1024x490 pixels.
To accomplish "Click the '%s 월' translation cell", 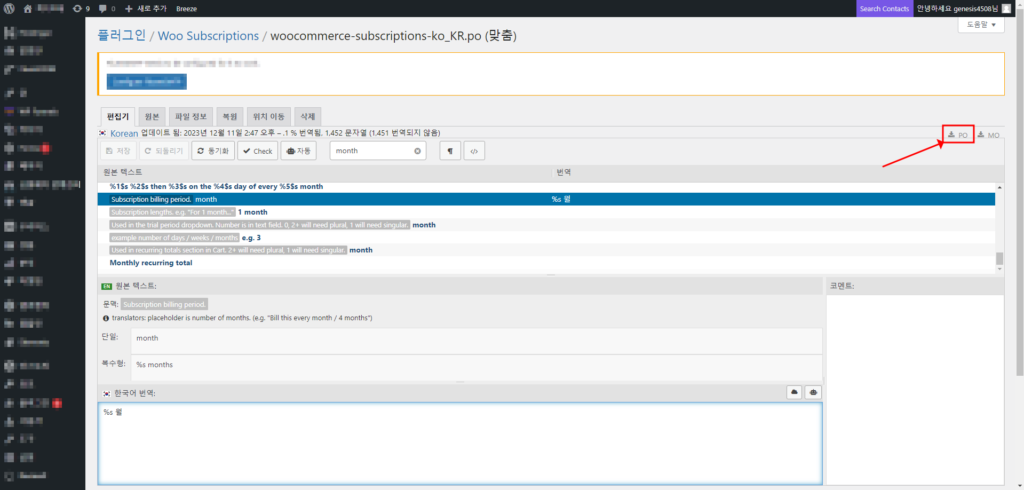I will (x=562, y=199).
